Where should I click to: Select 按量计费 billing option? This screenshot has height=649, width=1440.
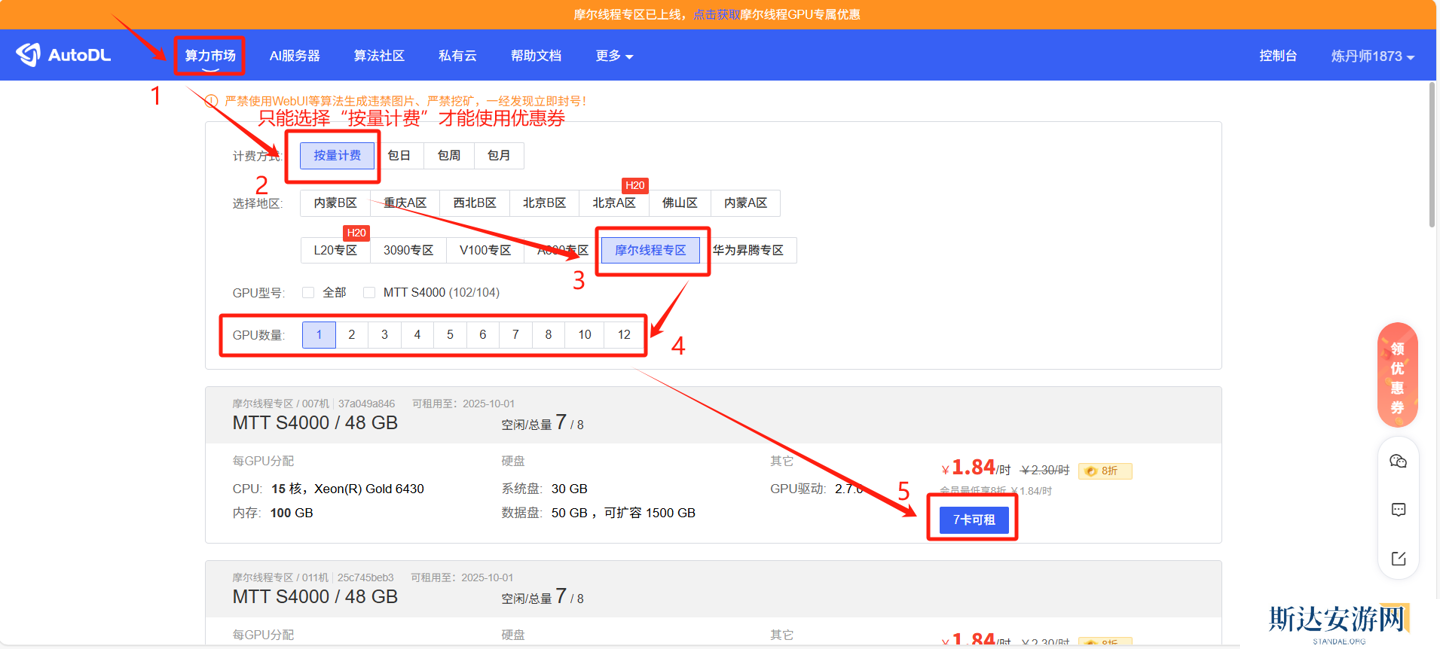[337, 156]
